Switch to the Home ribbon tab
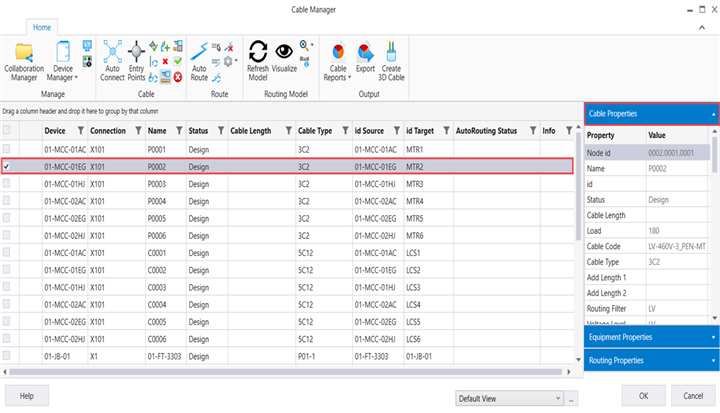Viewport: 720px width, 413px height. pos(42,28)
